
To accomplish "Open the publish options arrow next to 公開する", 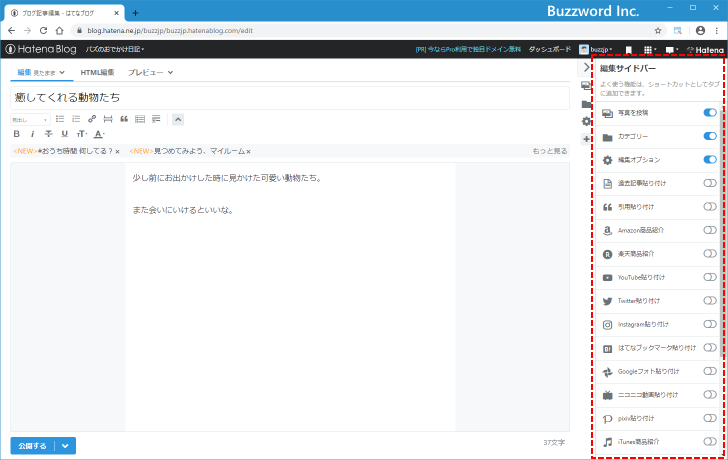I will tap(65, 446).
